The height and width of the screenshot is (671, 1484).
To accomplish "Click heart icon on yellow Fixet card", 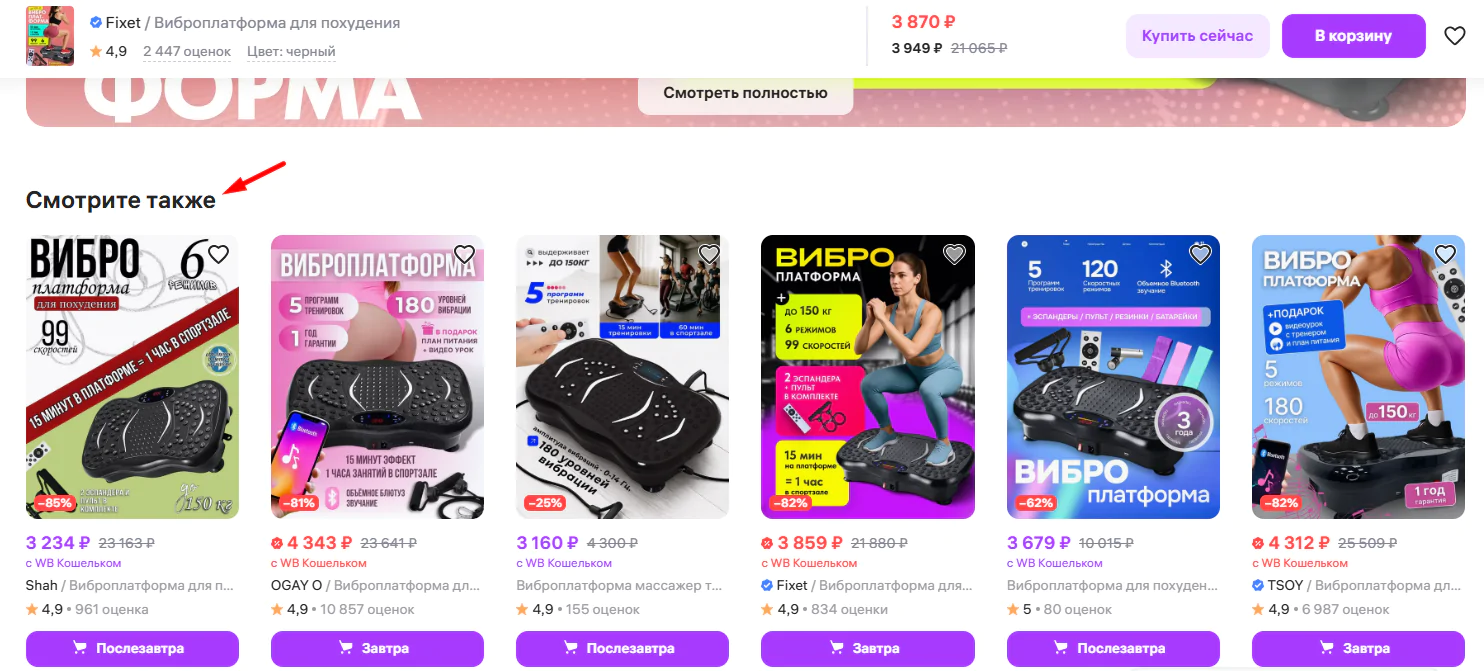I will click(x=954, y=254).
